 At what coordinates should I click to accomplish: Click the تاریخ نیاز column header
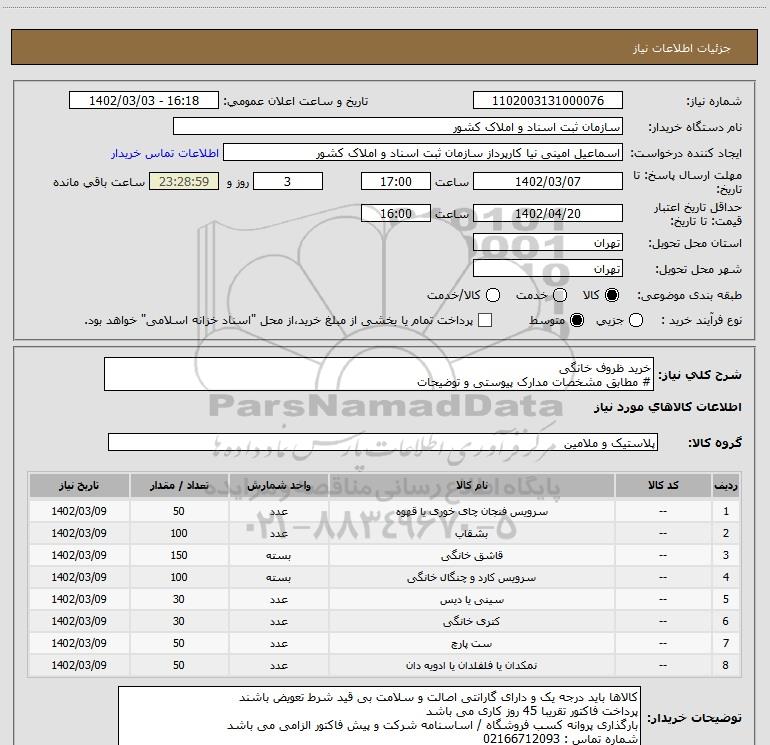(79, 485)
